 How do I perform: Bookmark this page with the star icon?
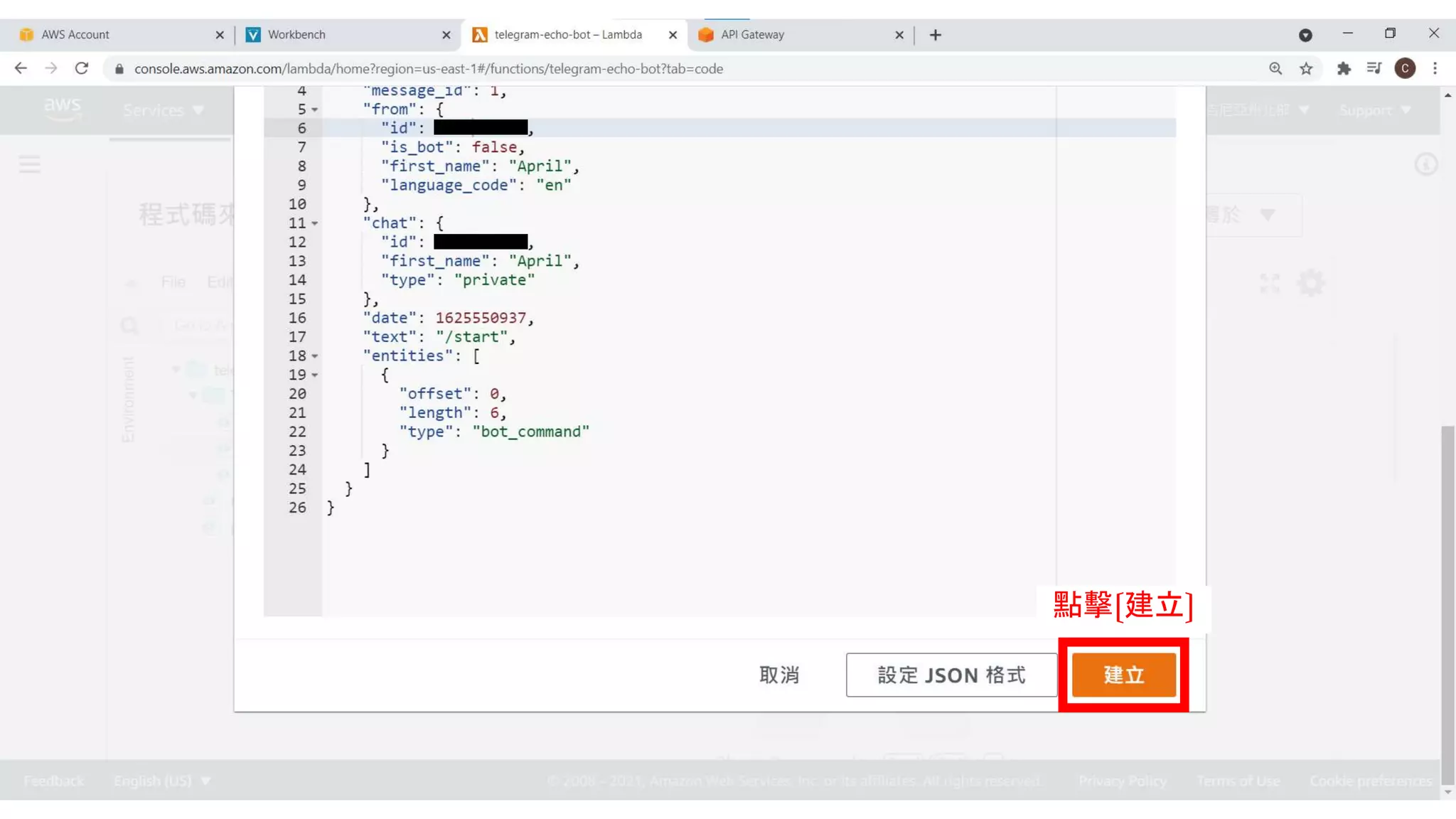click(1306, 68)
